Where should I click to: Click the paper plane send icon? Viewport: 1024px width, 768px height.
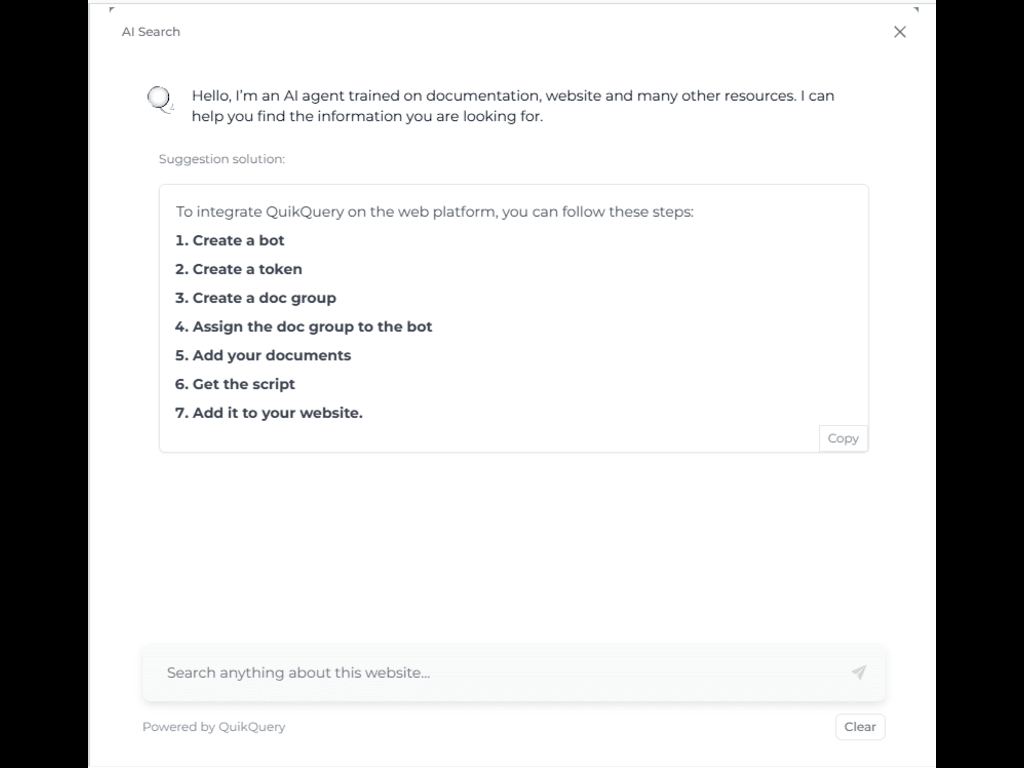coord(858,673)
